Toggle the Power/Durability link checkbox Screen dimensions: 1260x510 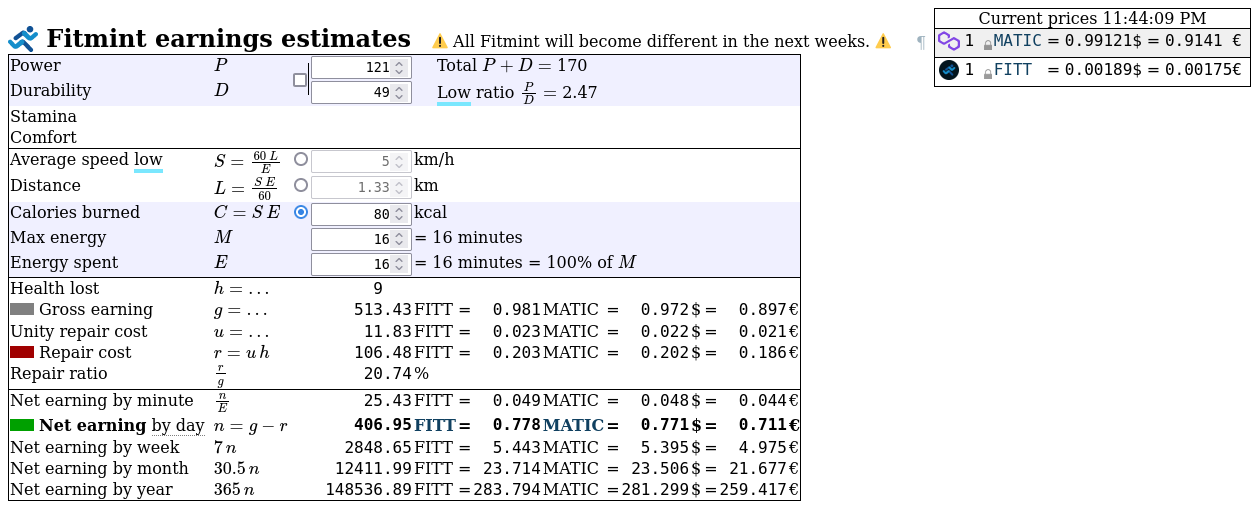[x=300, y=80]
